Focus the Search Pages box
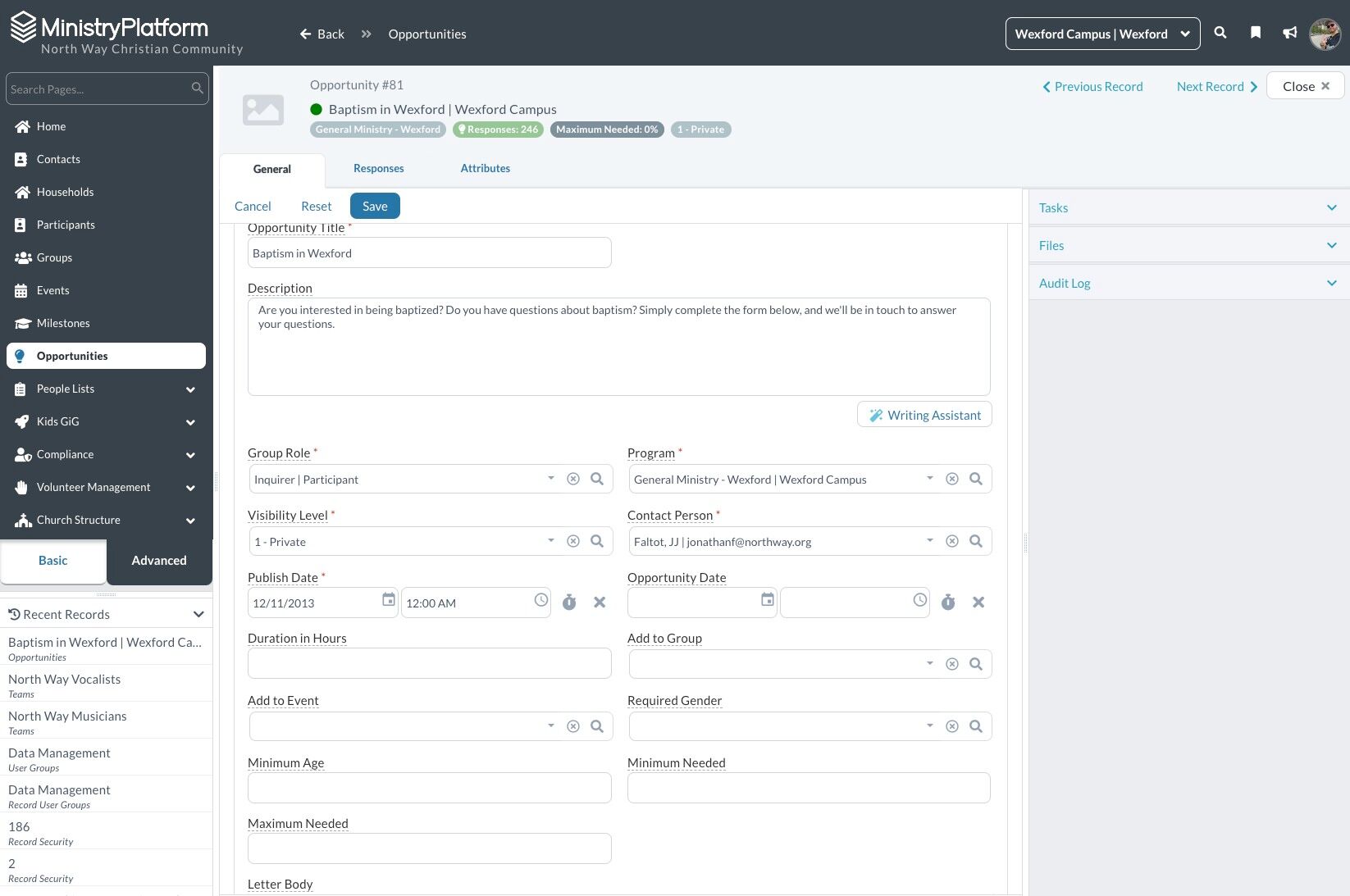The height and width of the screenshot is (896, 1350). coord(107,89)
